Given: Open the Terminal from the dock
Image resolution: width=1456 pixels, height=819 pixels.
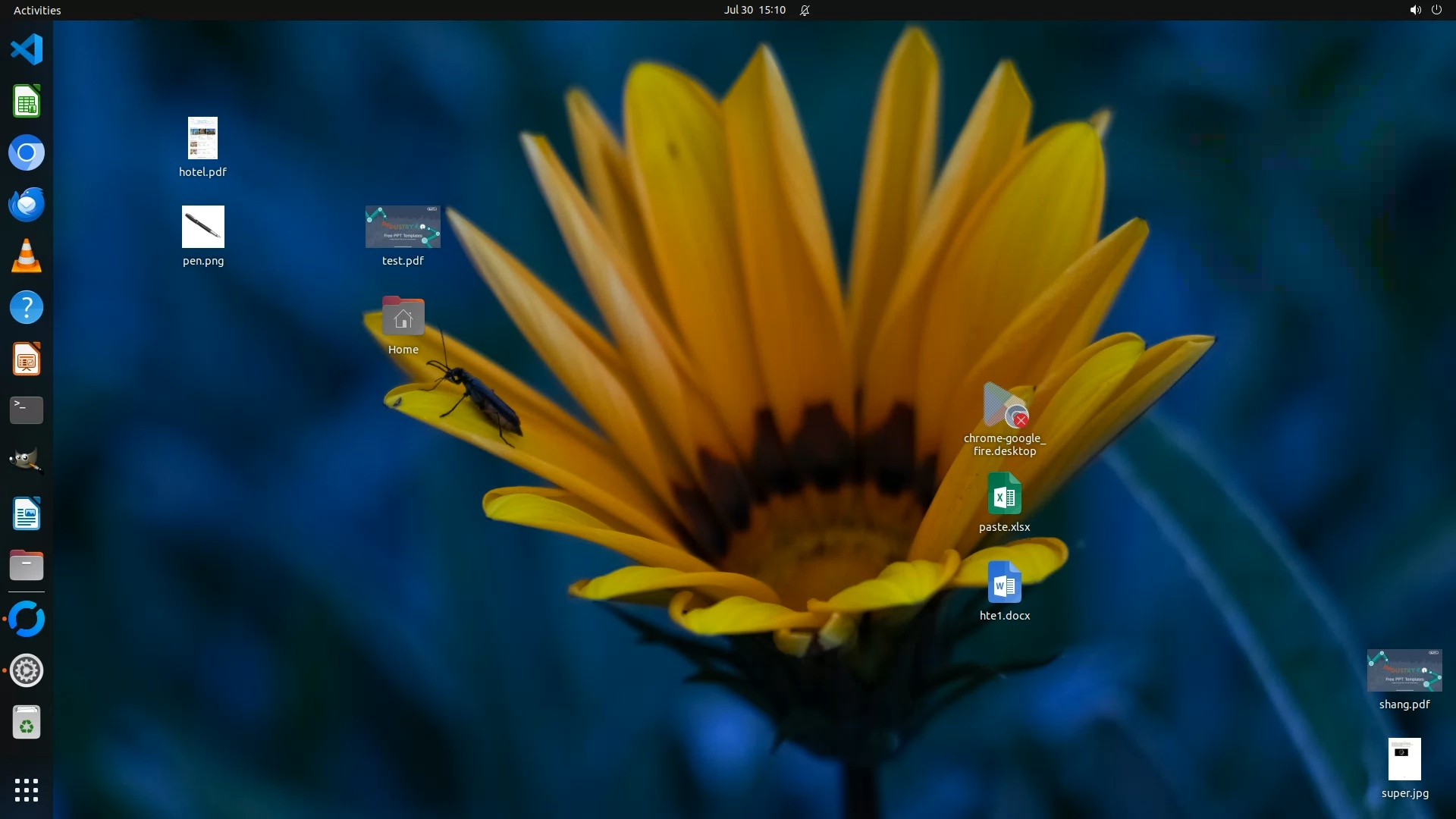Looking at the screenshot, I should pos(27,410).
